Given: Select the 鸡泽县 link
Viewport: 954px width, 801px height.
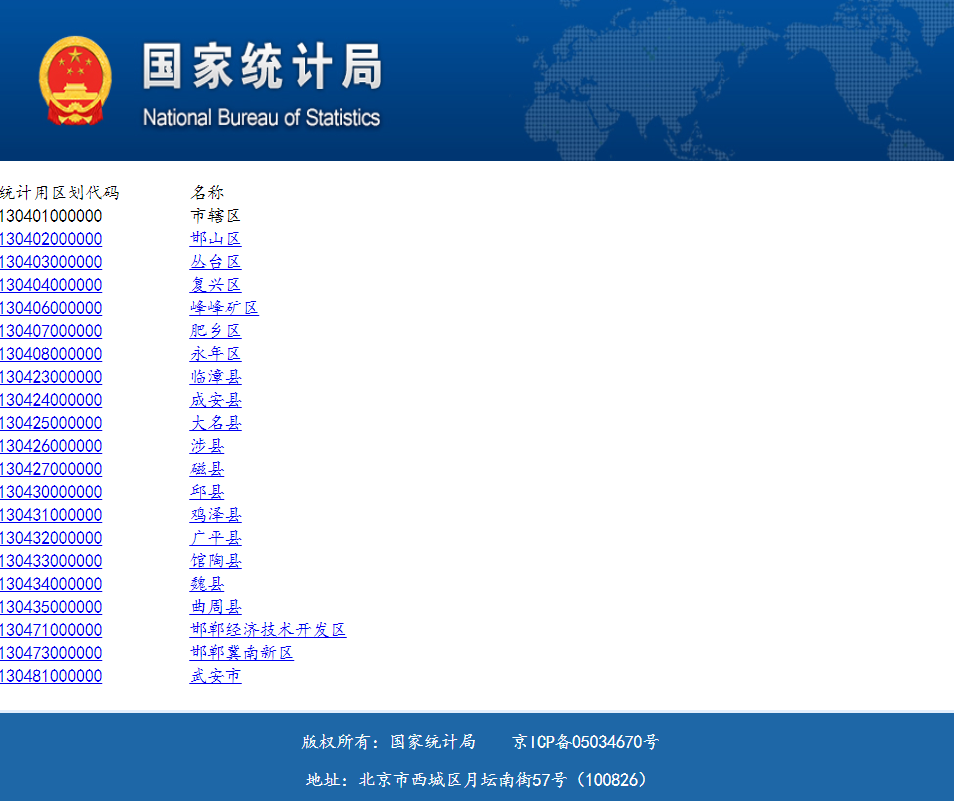Looking at the screenshot, I should (x=215, y=515).
